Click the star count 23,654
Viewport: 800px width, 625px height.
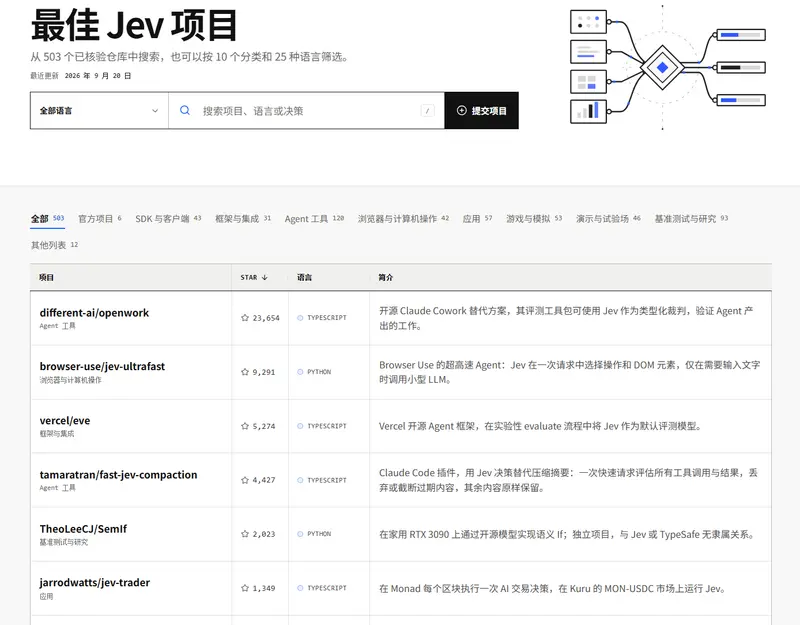(266, 318)
